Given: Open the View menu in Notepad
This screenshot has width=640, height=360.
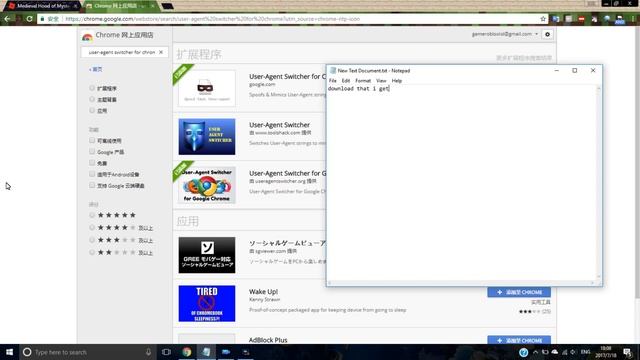Looking at the screenshot, I should 381,81.
